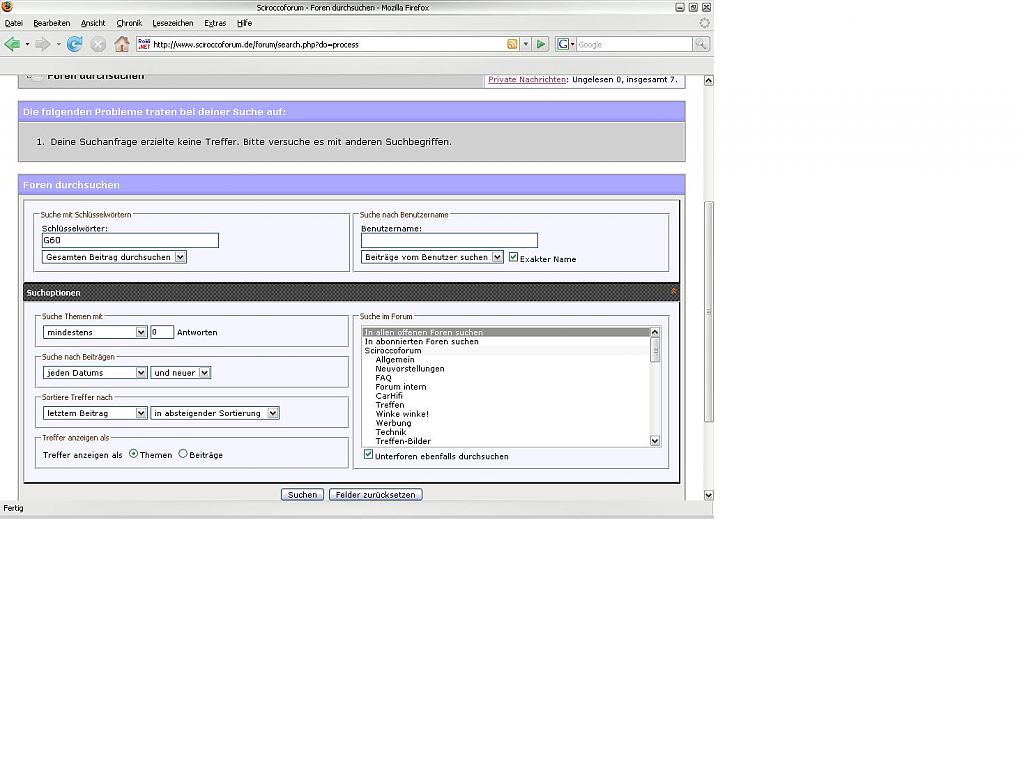Click the Suchen button
Screen dimensions: 1024x768
(x=302, y=495)
